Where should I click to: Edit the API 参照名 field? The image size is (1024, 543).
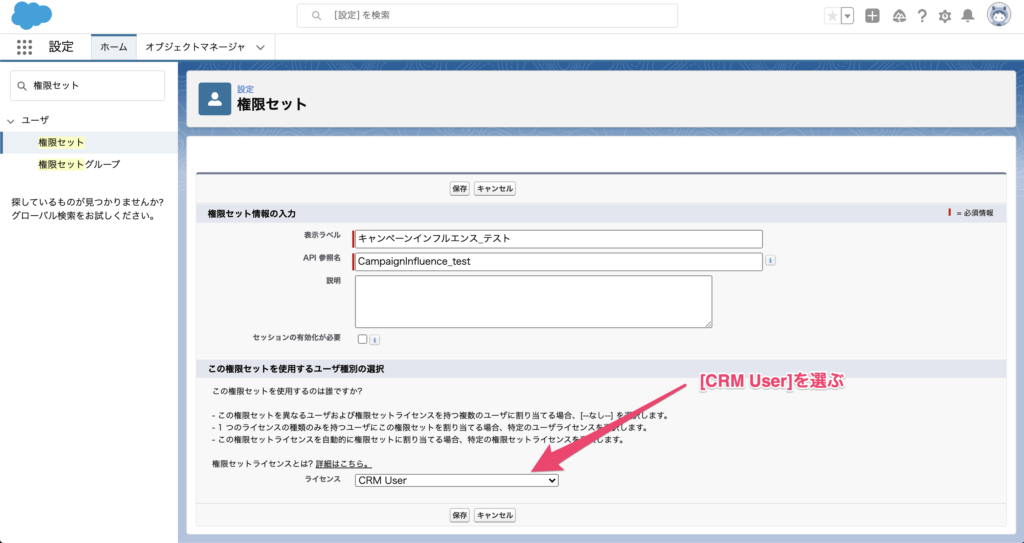[558, 261]
